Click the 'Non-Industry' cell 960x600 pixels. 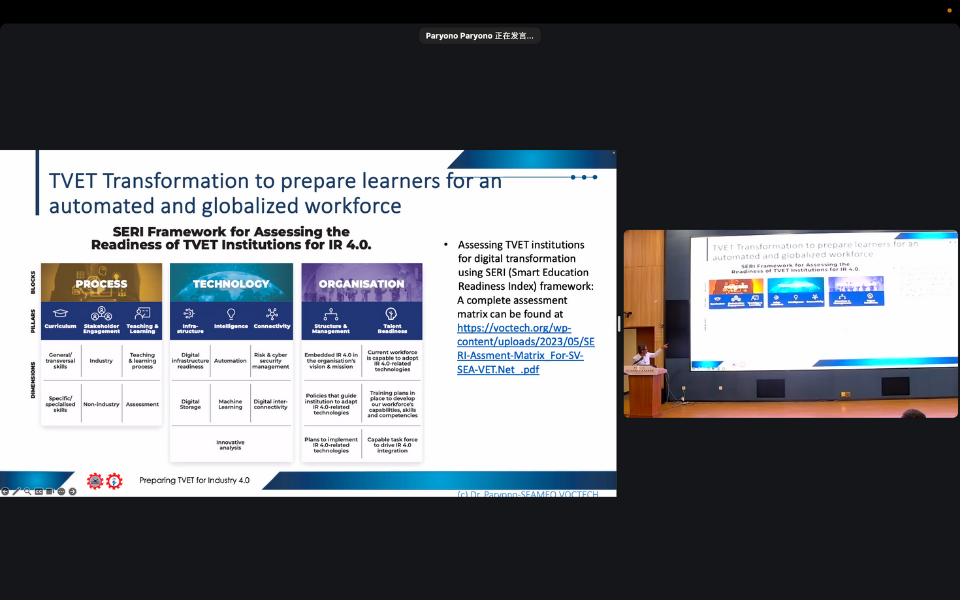click(x=101, y=404)
